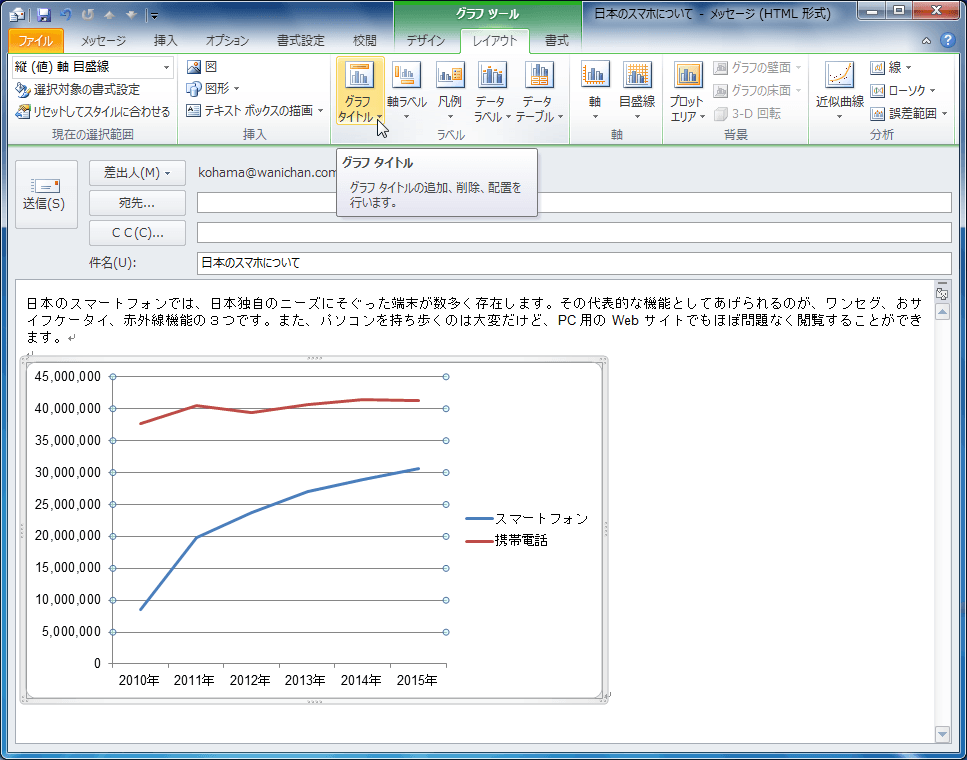This screenshot has width=967, height=760.
Task: Minimize the ribbon with the caret icon
Action: point(926,41)
